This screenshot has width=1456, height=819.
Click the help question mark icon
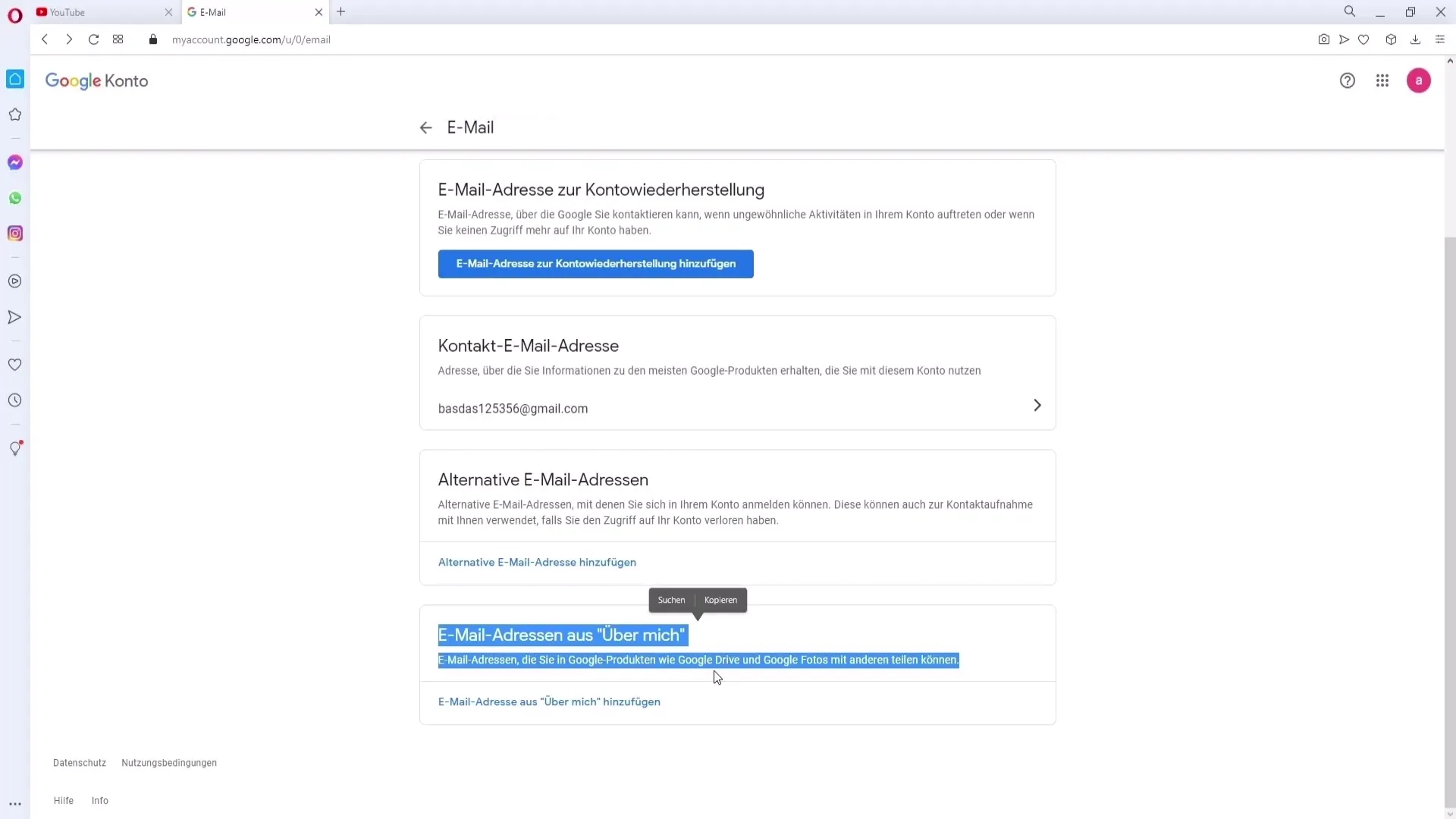[1347, 80]
